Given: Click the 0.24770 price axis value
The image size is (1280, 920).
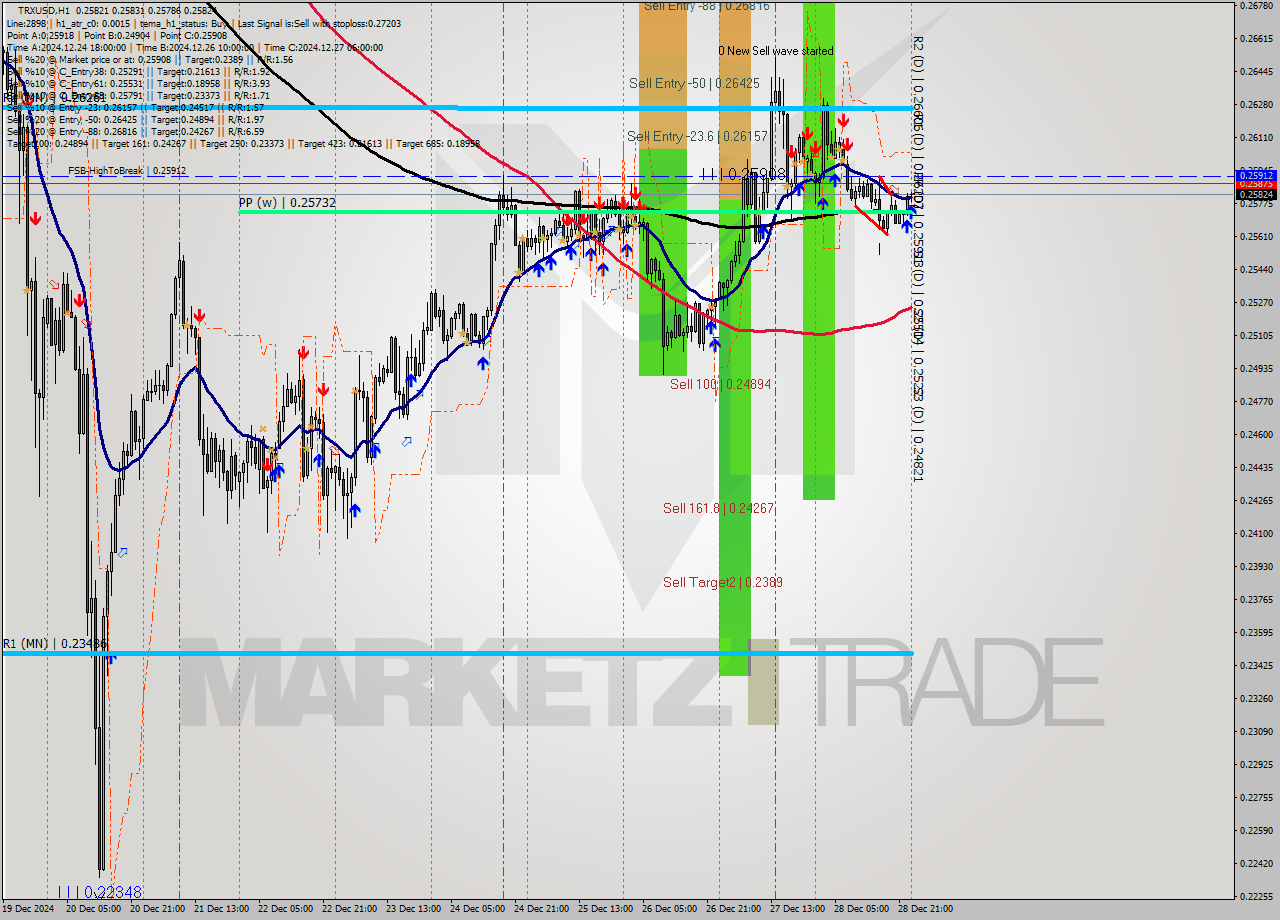Looking at the screenshot, I should coord(1256,402).
